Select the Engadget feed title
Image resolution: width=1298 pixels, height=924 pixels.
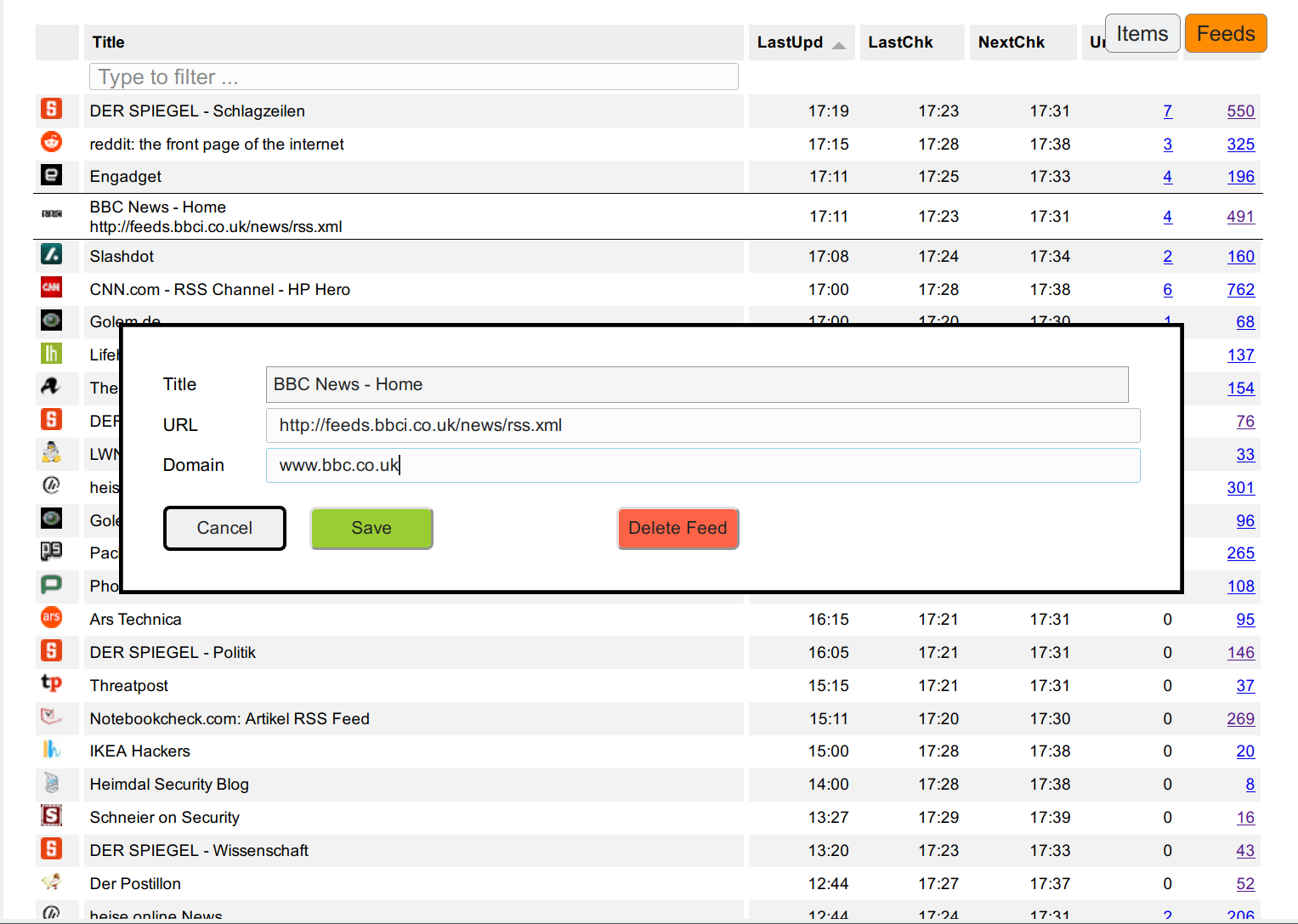pos(126,177)
